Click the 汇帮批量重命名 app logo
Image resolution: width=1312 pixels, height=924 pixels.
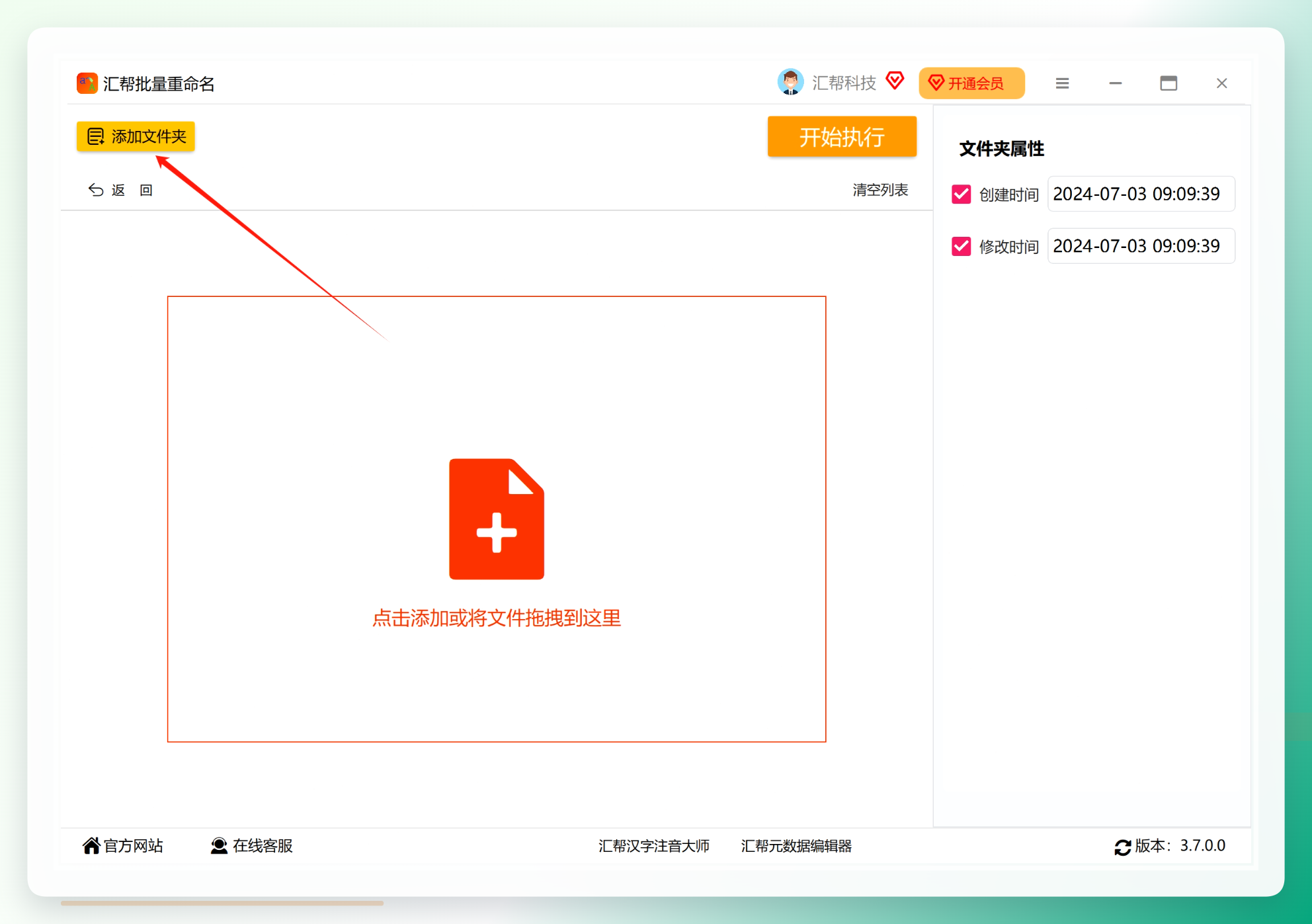point(87,83)
